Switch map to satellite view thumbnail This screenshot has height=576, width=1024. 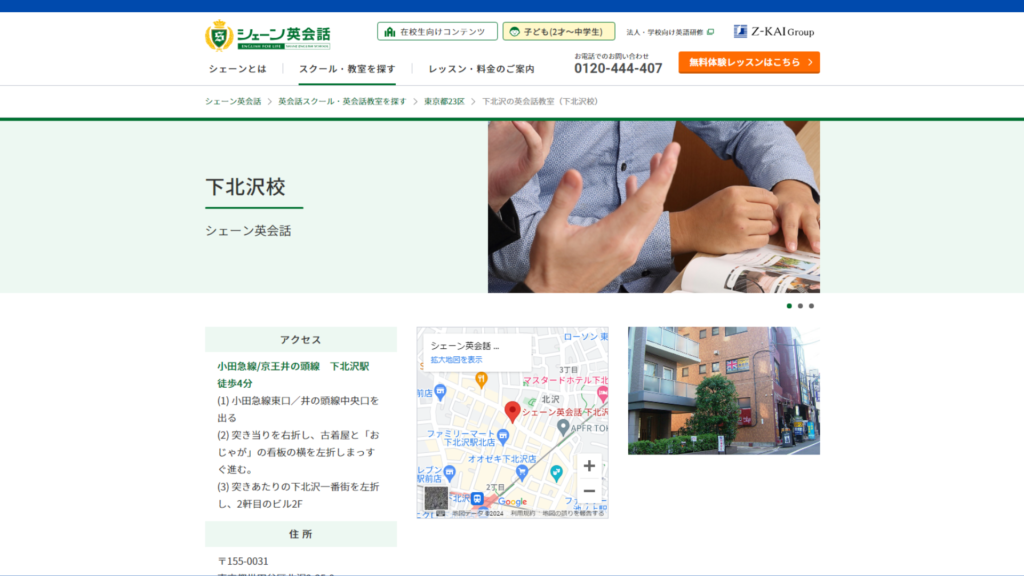point(436,498)
